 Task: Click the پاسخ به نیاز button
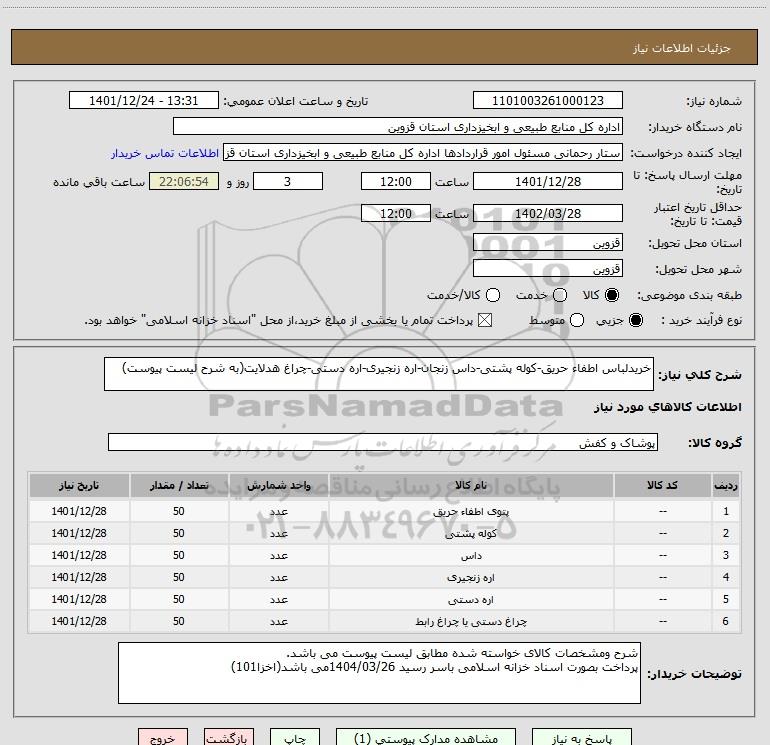[581, 738]
